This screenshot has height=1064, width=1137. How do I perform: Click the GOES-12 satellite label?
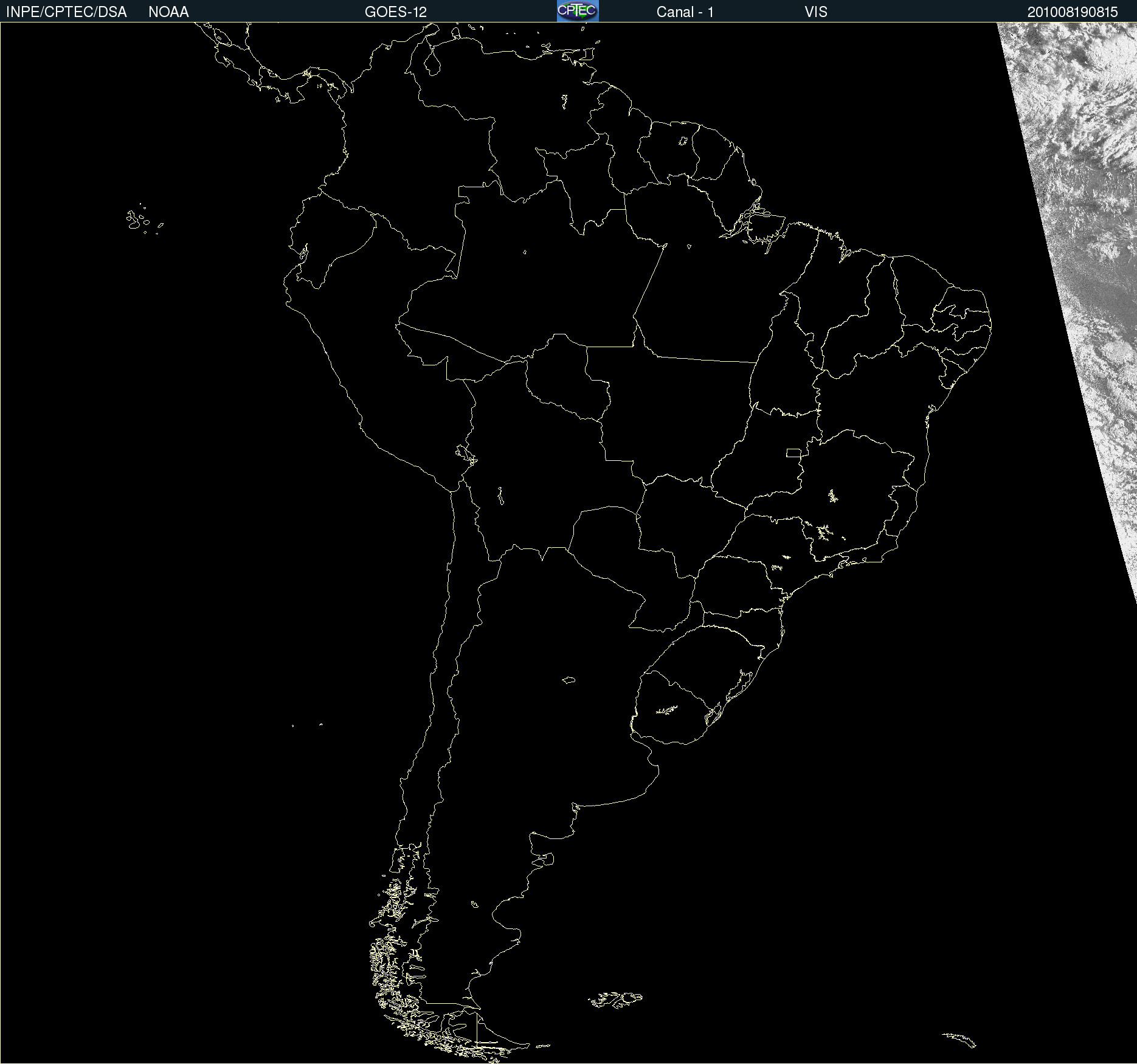click(x=396, y=12)
